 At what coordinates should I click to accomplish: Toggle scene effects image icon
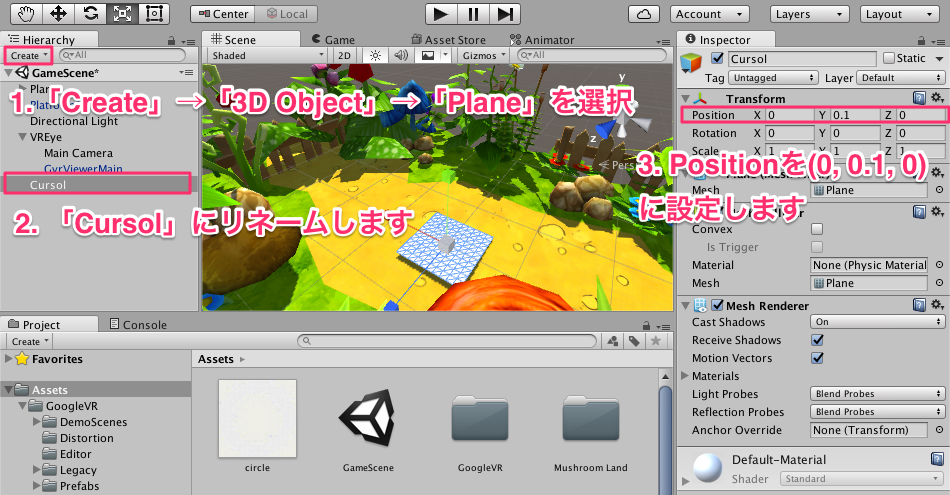pyautogui.click(x=428, y=56)
